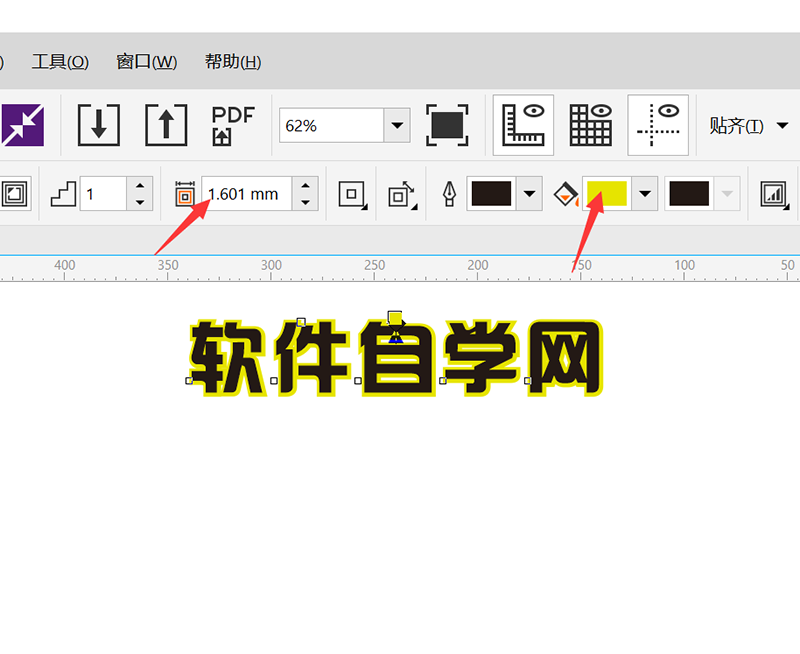Click the contour steps staircase icon
Image resolution: width=800 pixels, height=654 pixels.
click(61, 193)
